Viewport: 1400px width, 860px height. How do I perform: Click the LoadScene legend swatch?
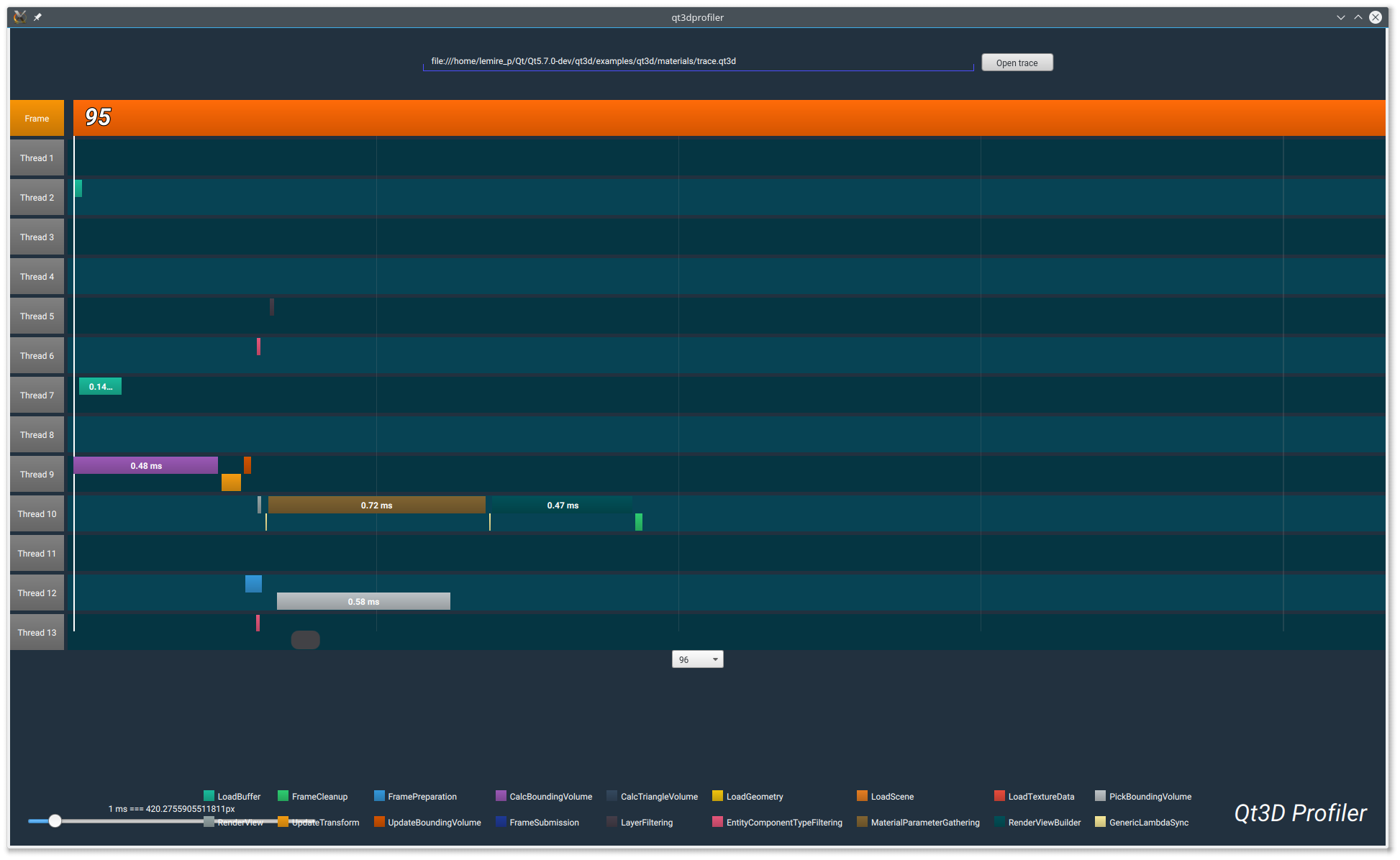click(862, 795)
